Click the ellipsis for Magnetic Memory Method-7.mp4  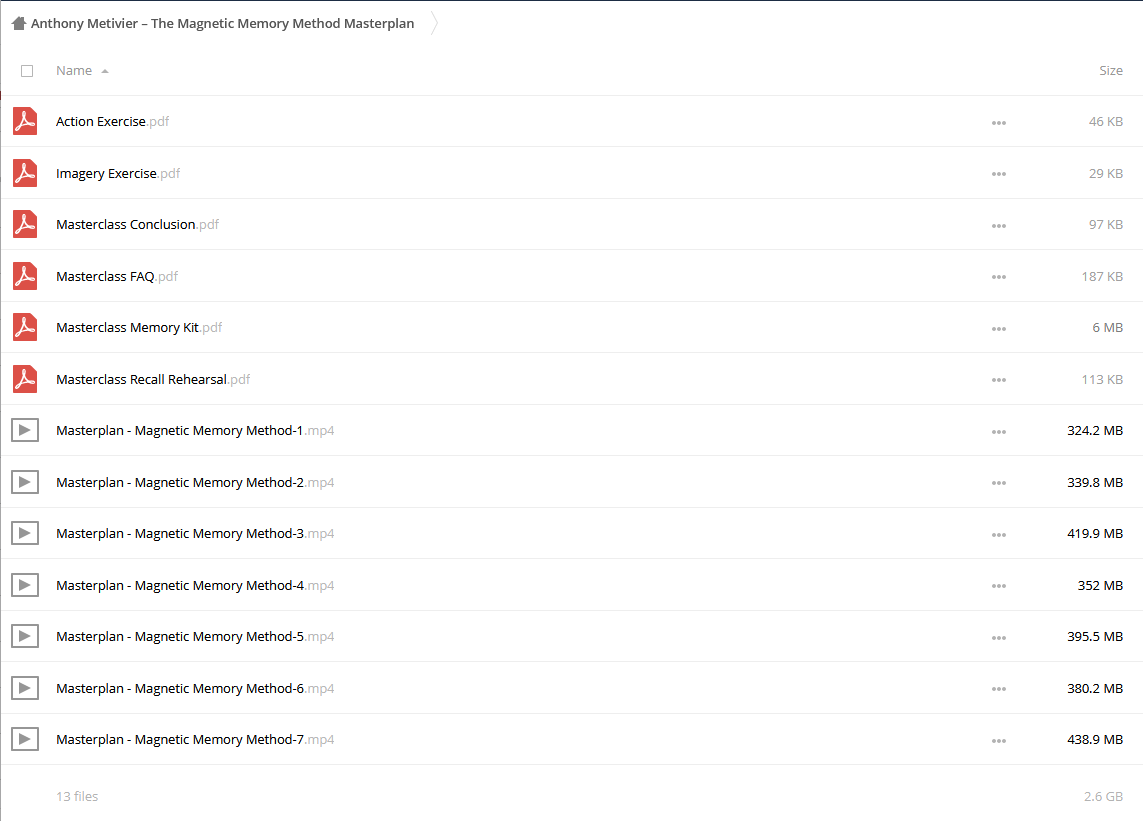(x=999, y=741)
